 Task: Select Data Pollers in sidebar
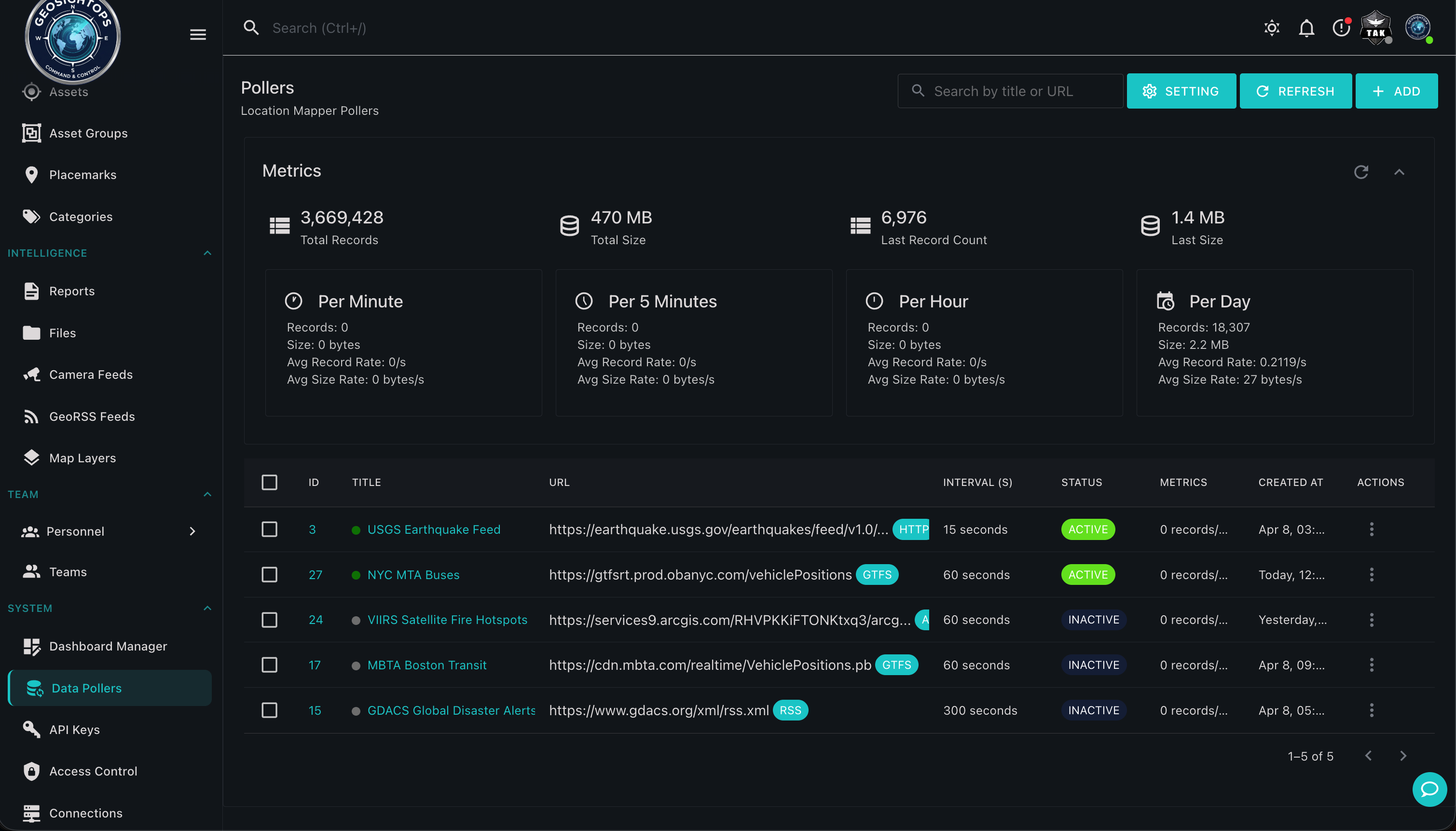[110, 688]
